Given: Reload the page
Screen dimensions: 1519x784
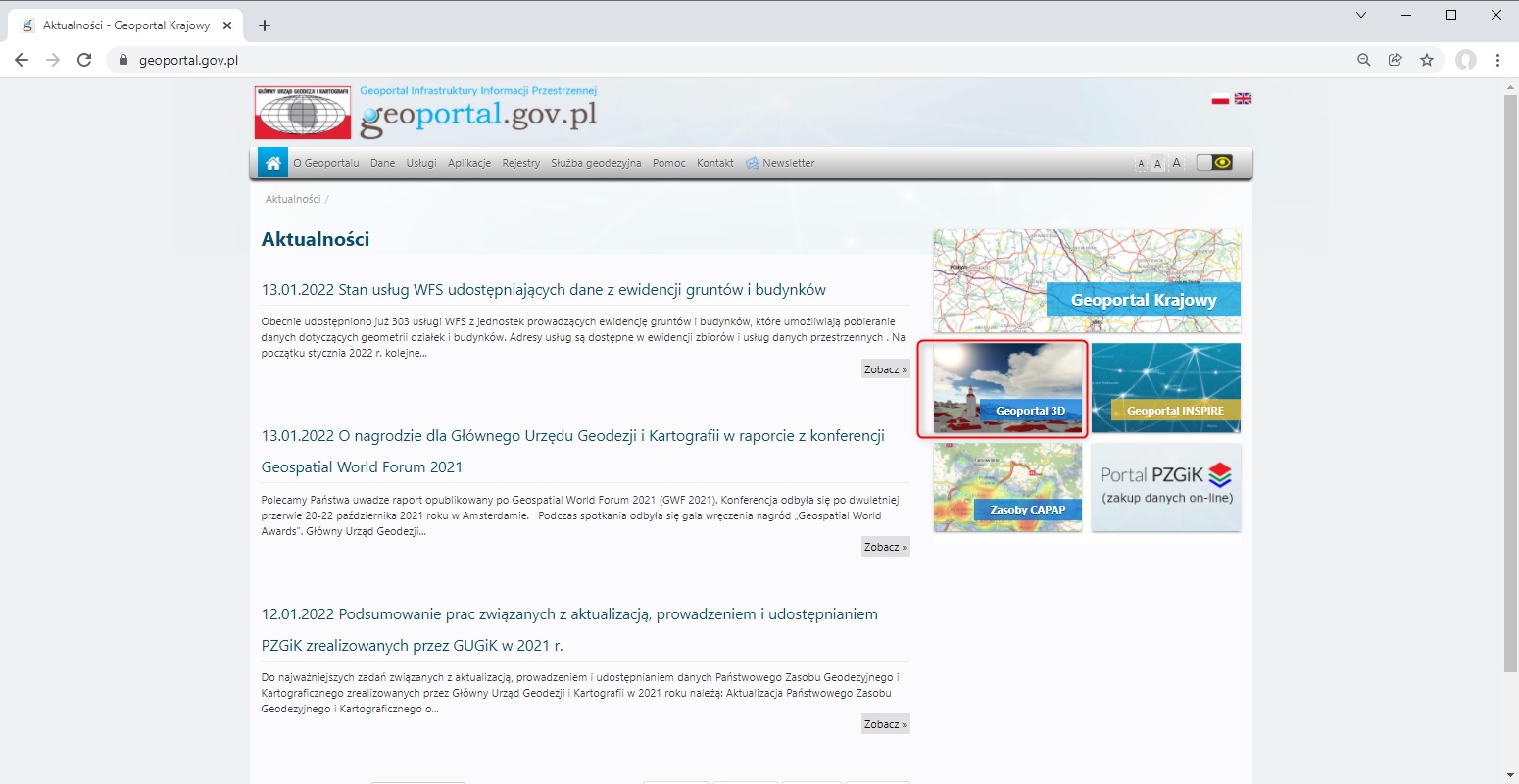Looking at the screenshot, I should point(84,60).
